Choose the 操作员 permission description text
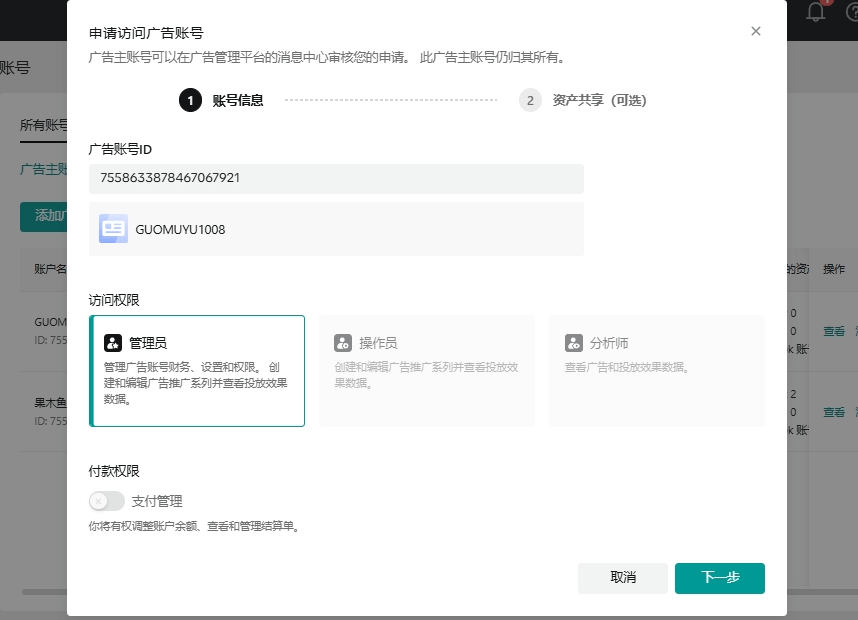The image size is (858, 620). point(426,374)
